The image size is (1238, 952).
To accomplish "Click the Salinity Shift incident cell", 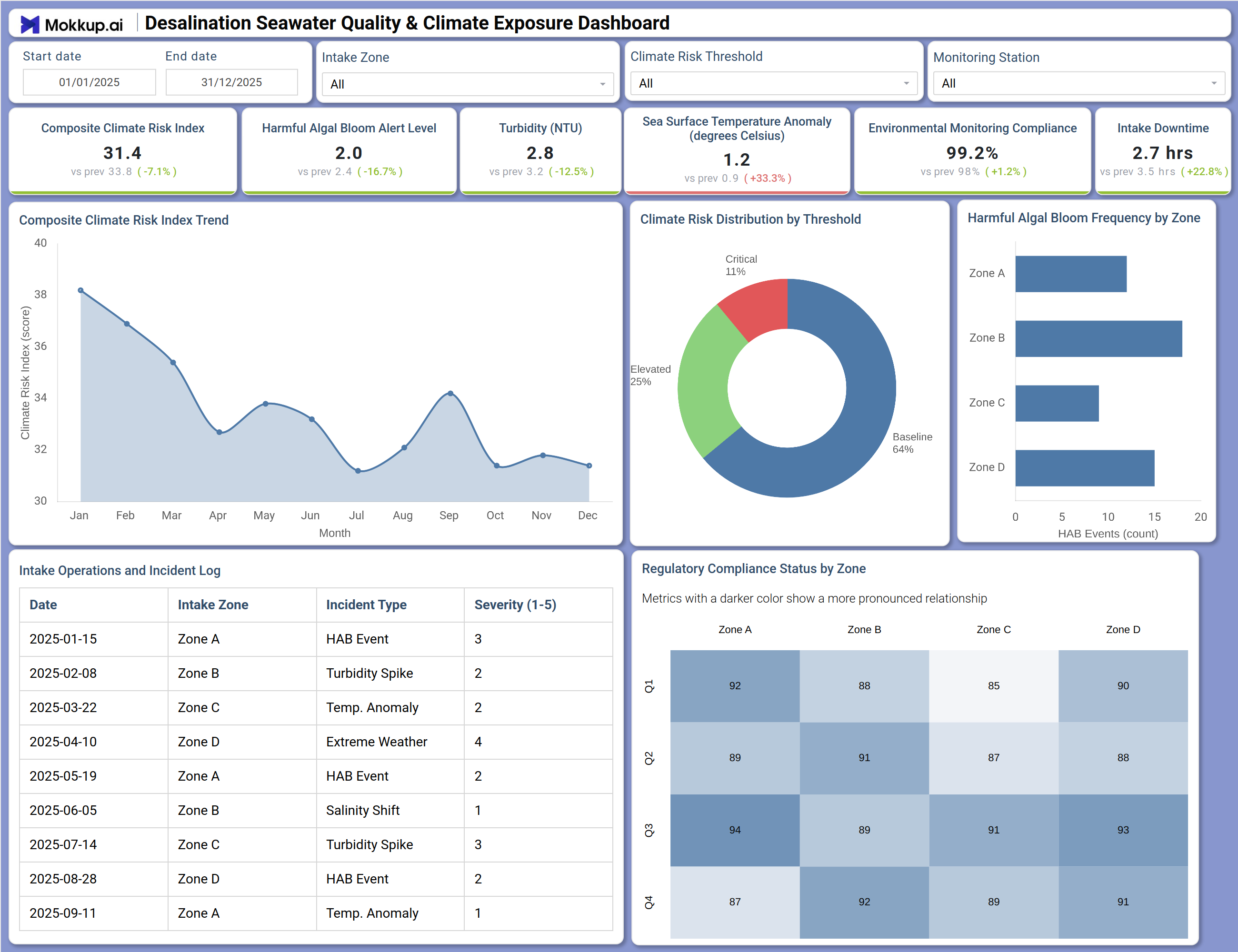I will pos(390,810).
